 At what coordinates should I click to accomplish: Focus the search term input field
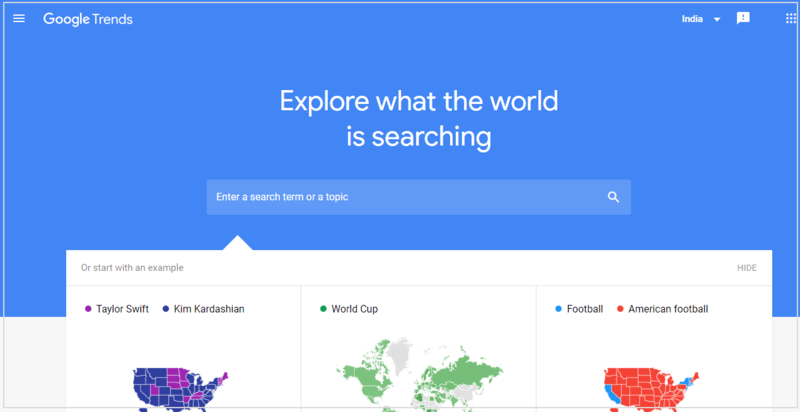[418, 197]
